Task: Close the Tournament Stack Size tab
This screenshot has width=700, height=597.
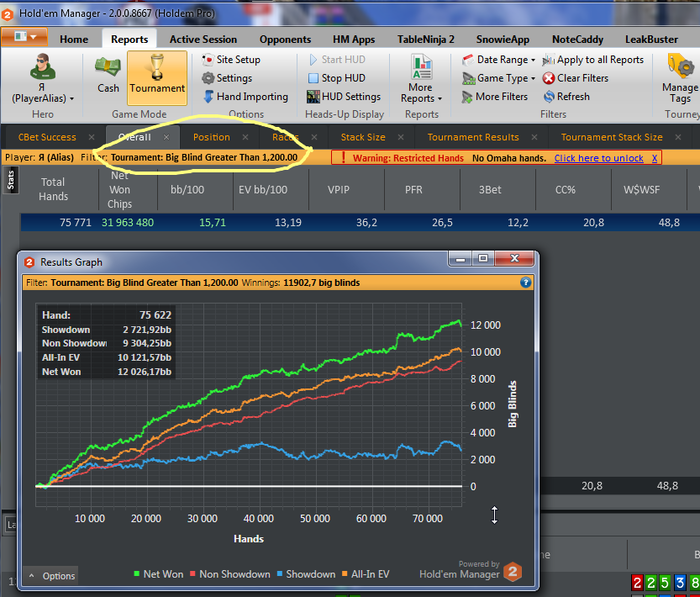Action: pos(678,137)
